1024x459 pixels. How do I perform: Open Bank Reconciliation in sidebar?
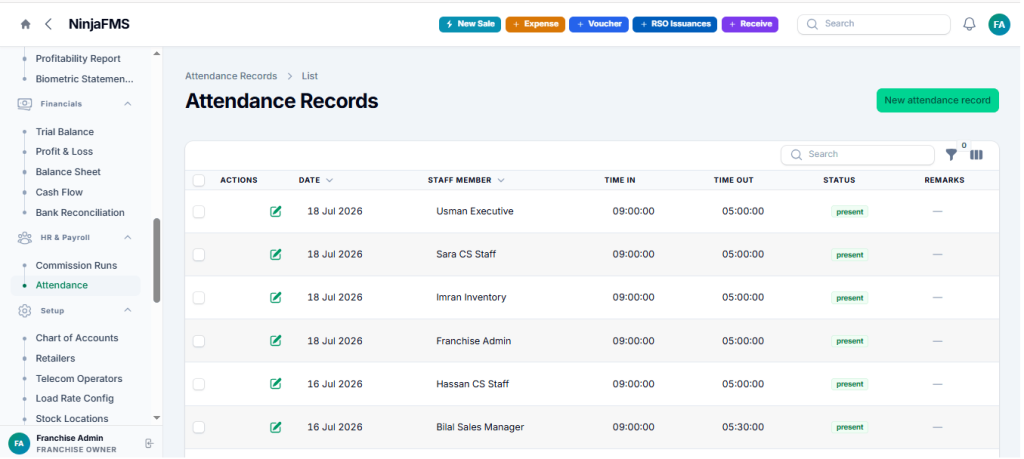[80, 213]
